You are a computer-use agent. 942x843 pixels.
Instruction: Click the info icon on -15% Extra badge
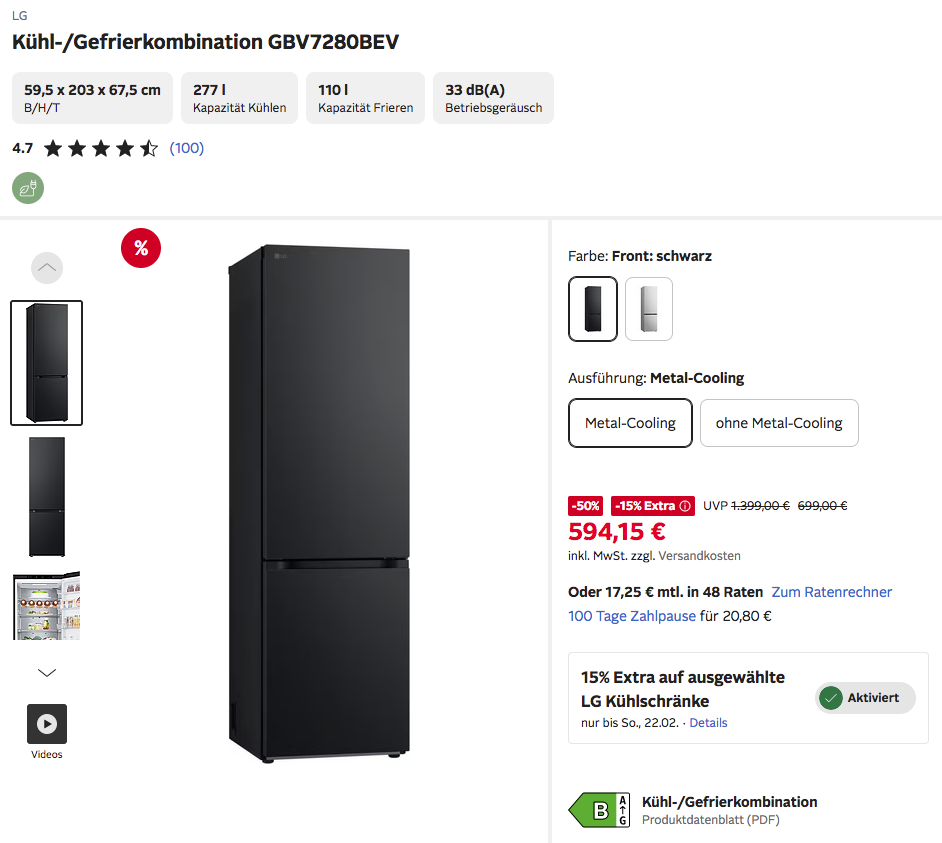(x=685, y=506)
